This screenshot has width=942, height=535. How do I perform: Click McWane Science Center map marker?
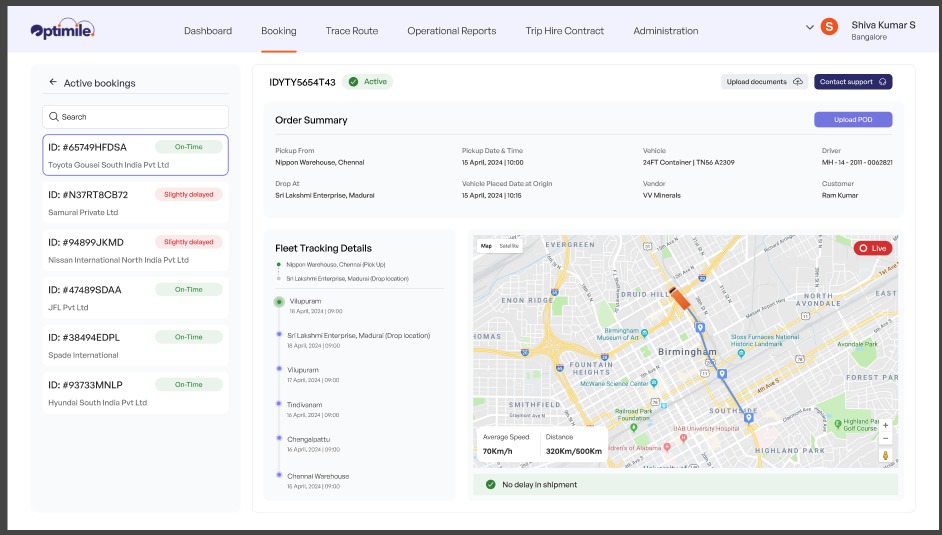(654, 382)
